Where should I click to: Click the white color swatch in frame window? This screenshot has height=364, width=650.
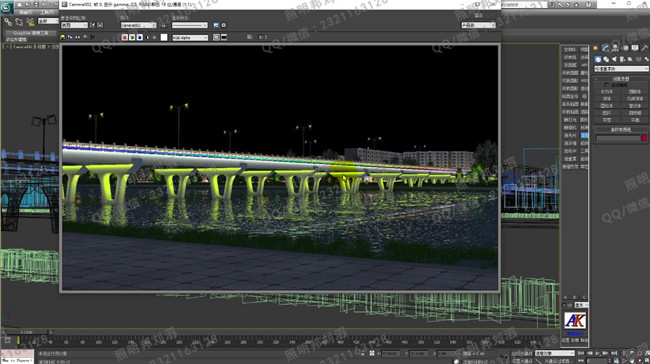pyautogui.click(x=164, y=37)
